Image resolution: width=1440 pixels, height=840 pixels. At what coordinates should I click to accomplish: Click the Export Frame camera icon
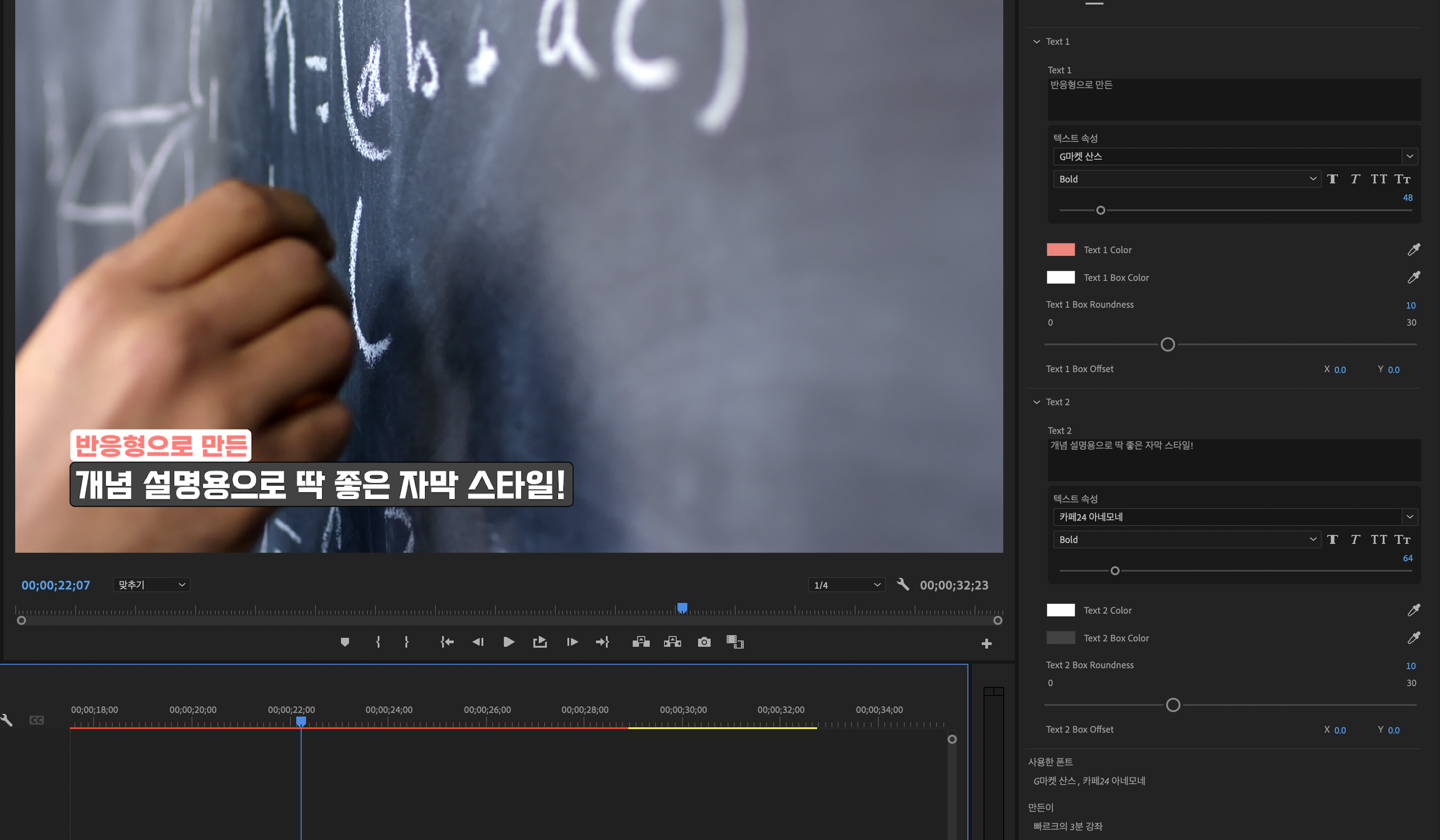[x=704, y=642]
